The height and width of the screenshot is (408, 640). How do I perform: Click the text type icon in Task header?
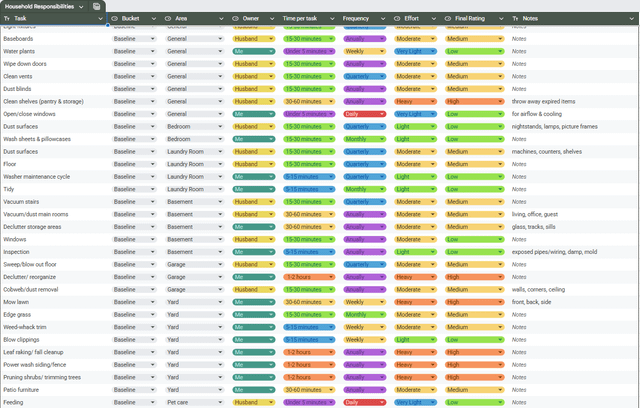7,18
